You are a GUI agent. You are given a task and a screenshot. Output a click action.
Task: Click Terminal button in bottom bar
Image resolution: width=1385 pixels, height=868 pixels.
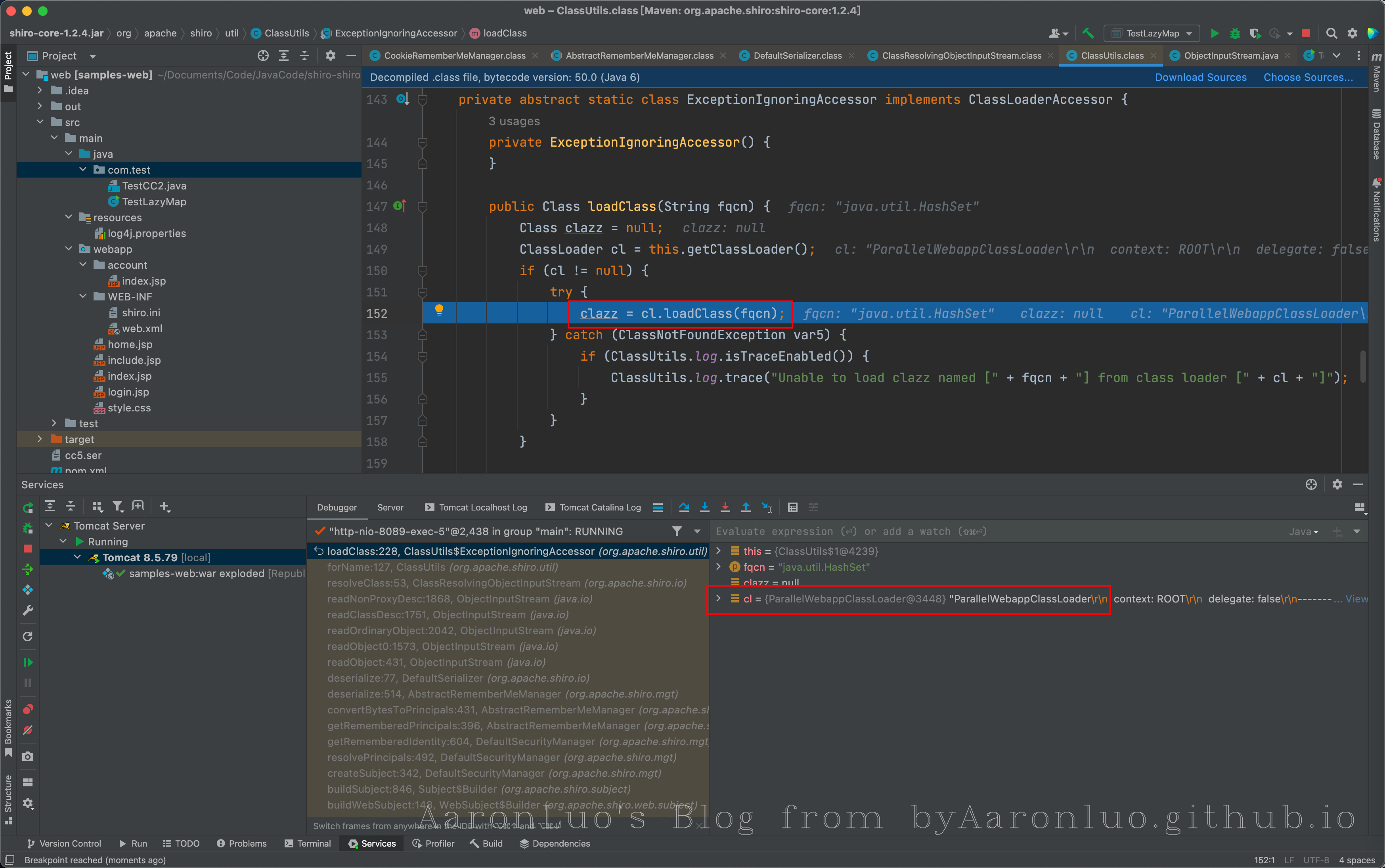308,843
